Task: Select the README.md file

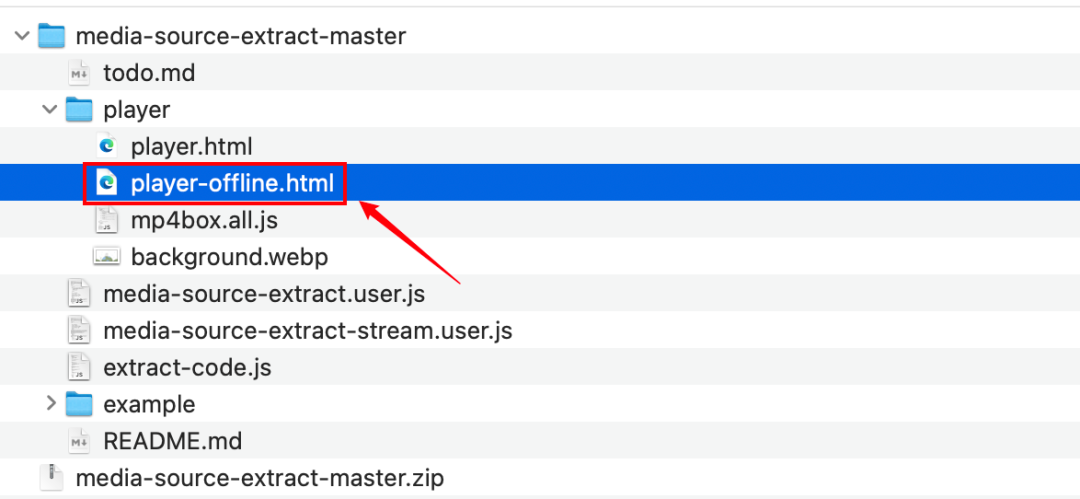Action: click(172, 441)
